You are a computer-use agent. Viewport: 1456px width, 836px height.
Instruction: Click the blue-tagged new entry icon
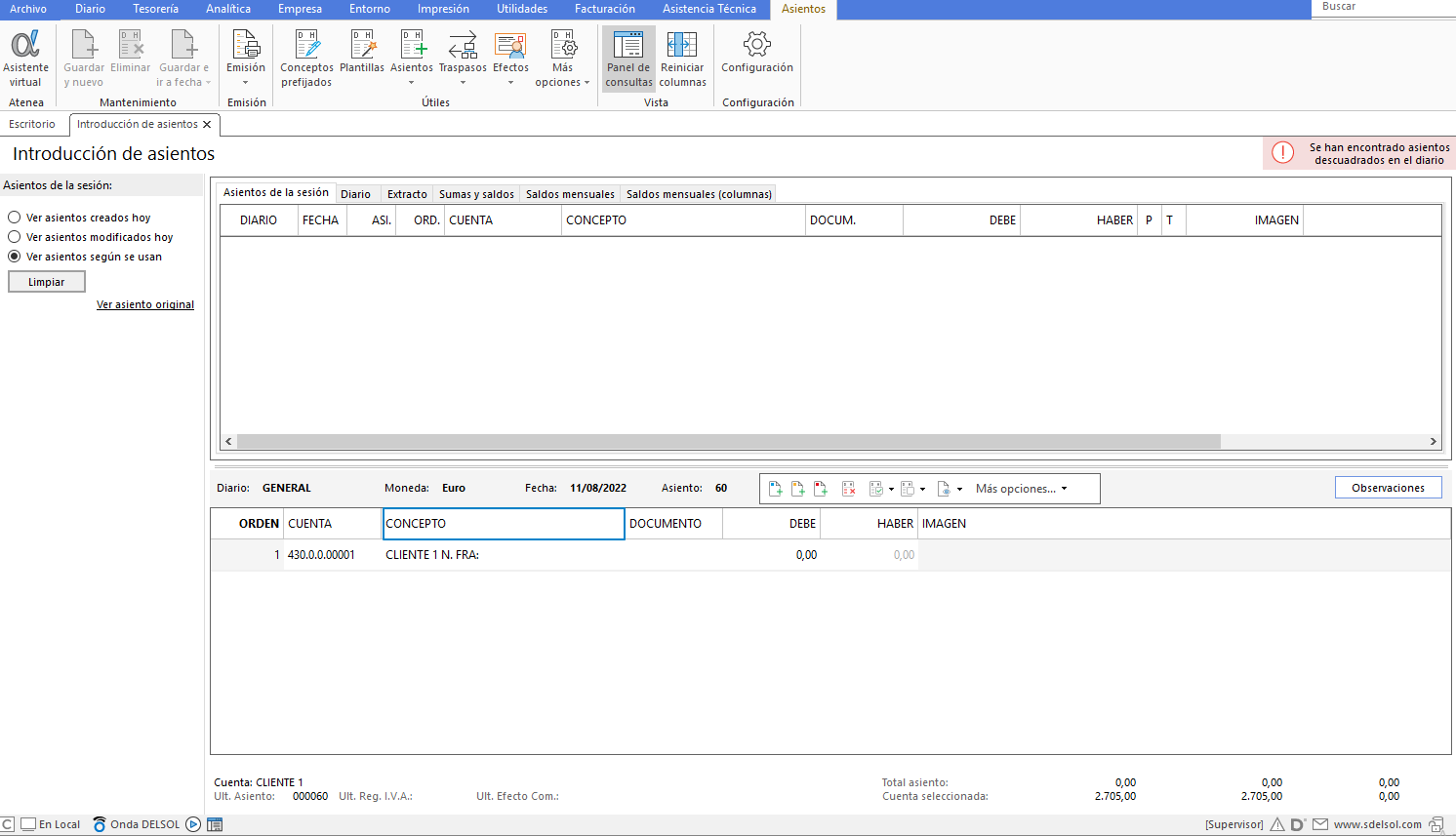pyautogui.click(x=776, y=489)
